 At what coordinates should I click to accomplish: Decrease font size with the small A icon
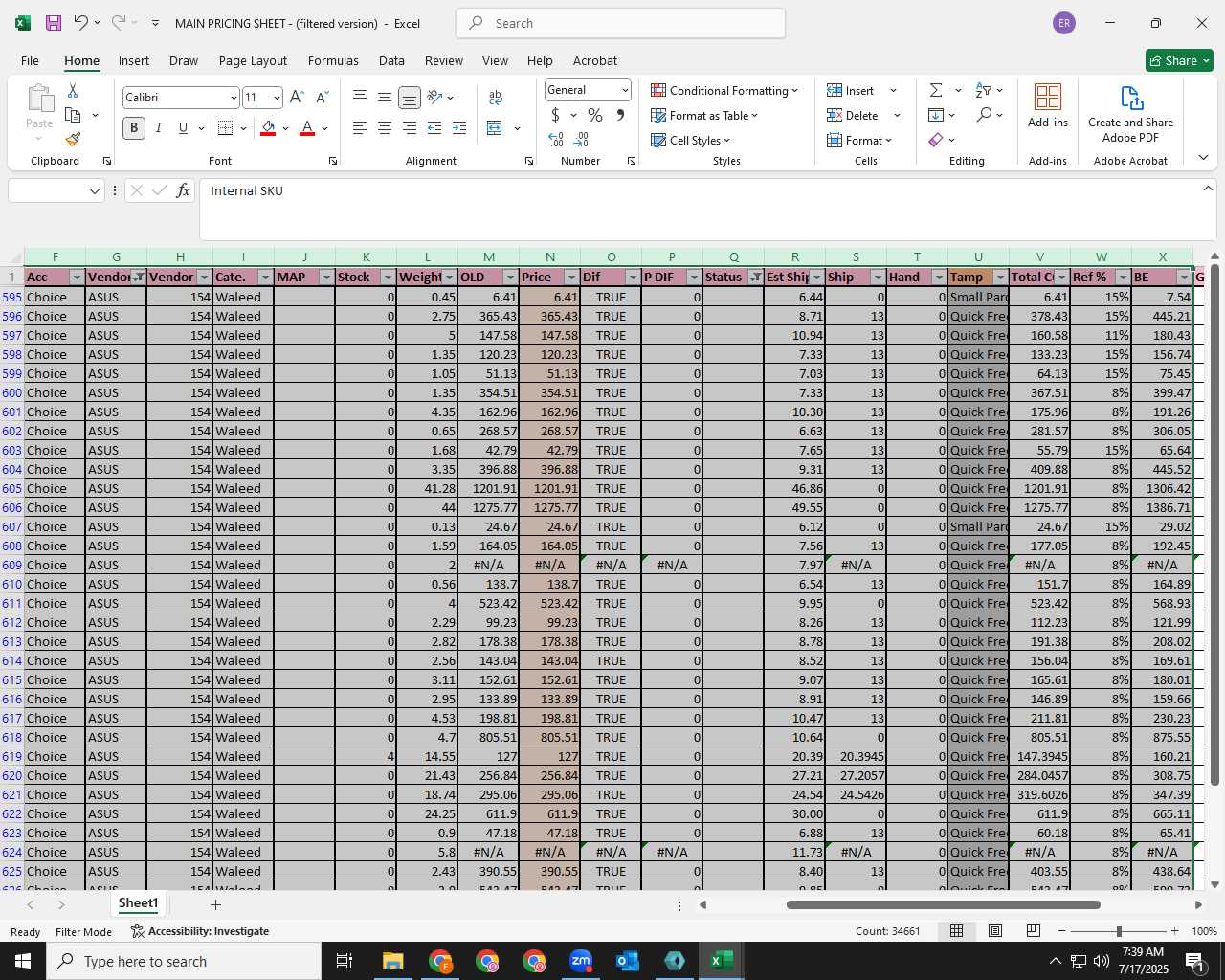click(x=322, y=98)
